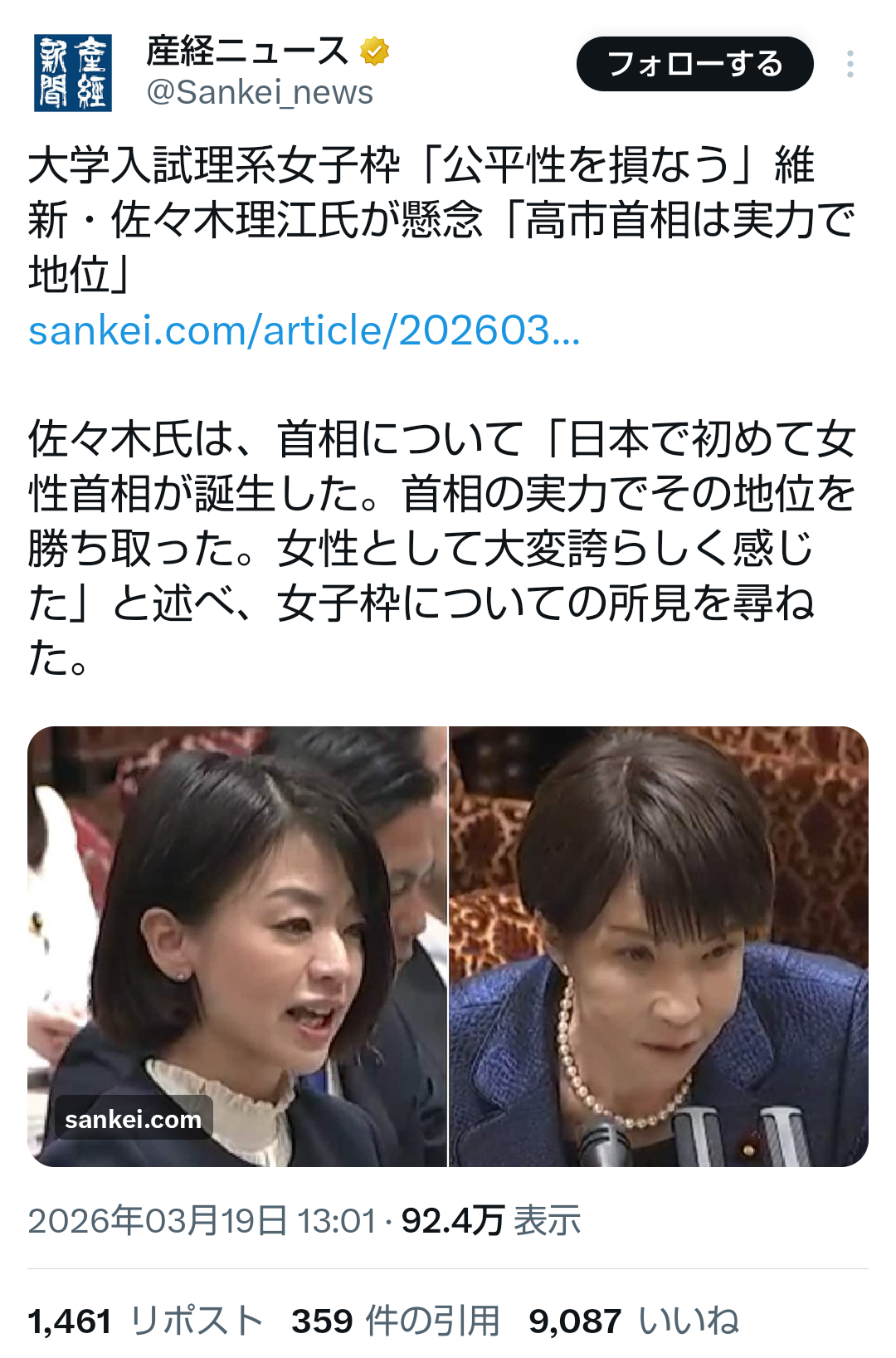Open the photo of woman wearing pearl necklace
This screenshot has height=1358, width=896.
(659, 946)
